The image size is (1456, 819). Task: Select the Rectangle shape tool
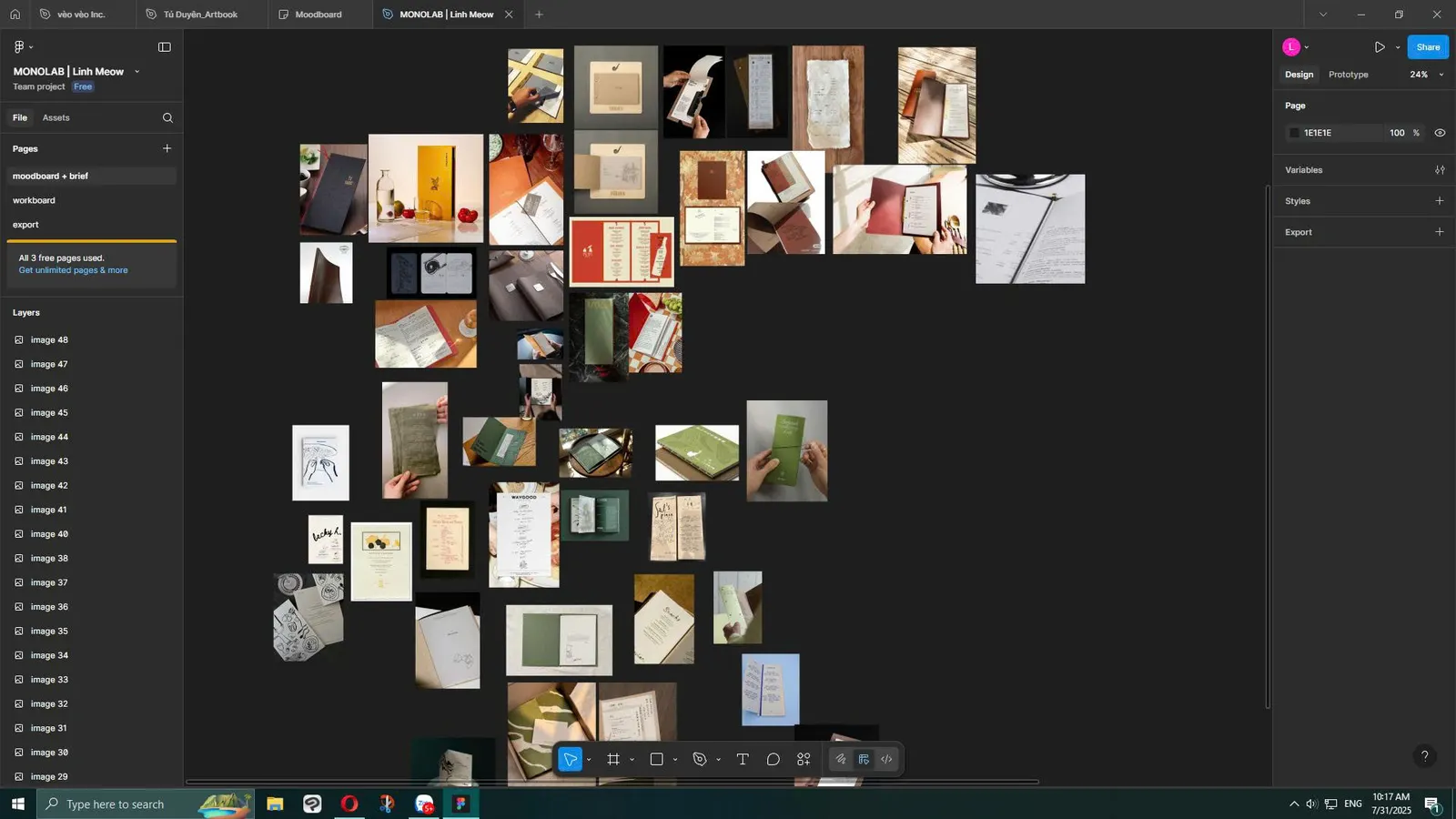(x=656, y=760)
